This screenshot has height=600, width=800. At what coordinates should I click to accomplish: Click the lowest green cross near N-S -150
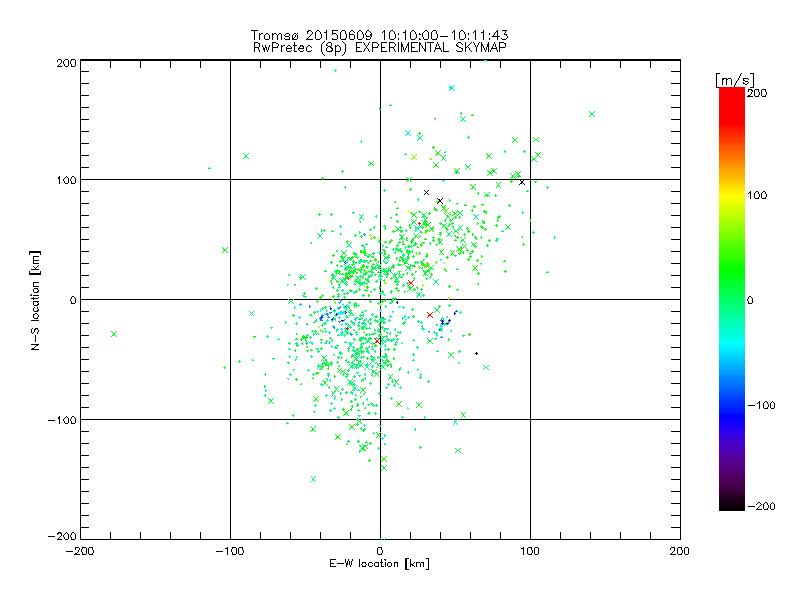pos(313,479)
